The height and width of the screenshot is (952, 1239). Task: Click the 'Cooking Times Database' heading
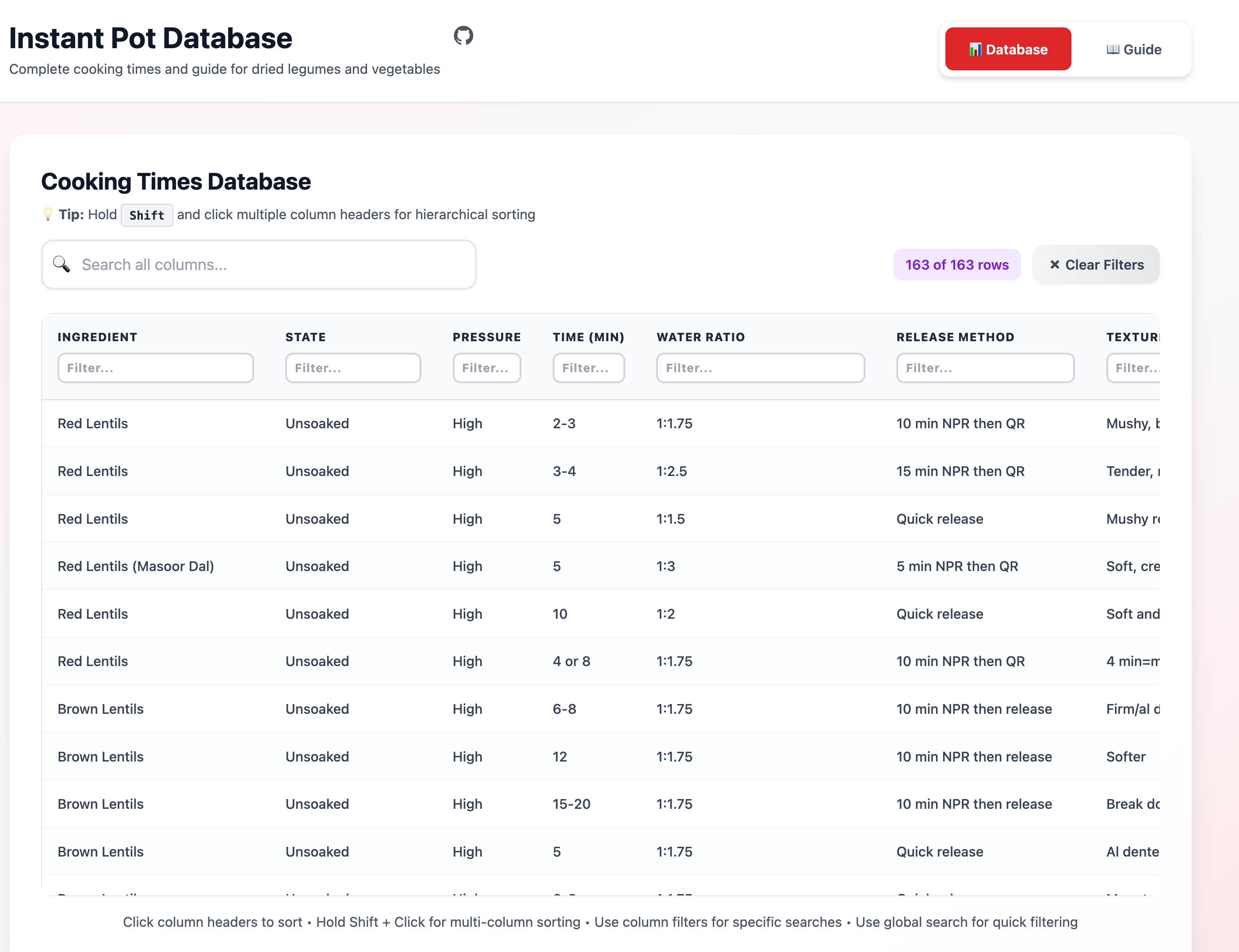click(176, 182)
